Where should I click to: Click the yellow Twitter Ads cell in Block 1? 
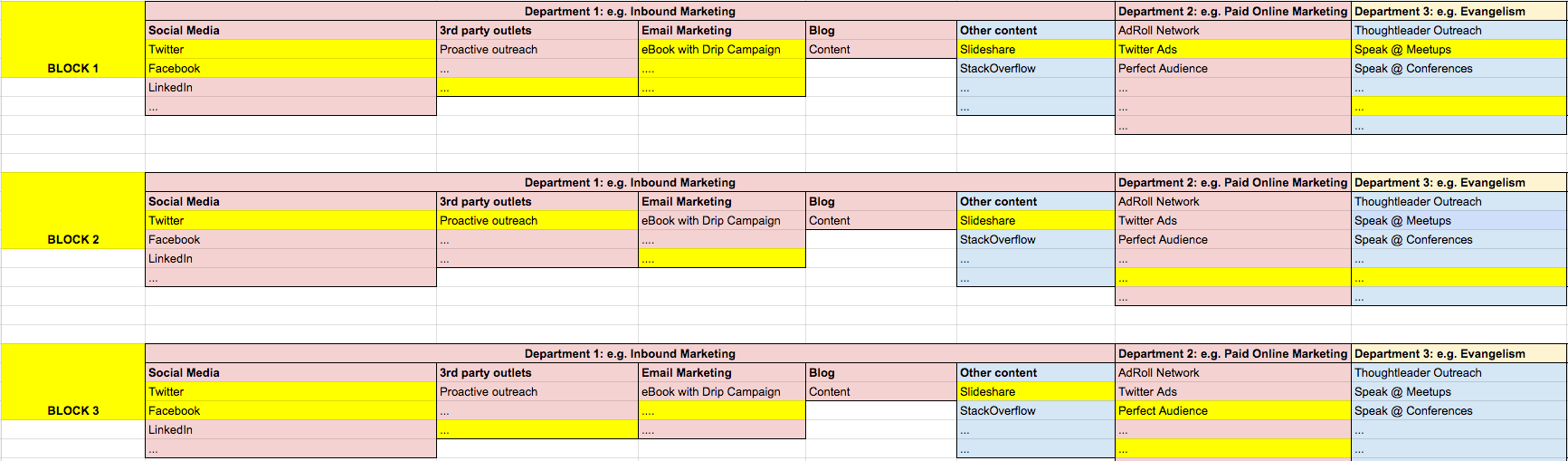tap(1232, 49)
